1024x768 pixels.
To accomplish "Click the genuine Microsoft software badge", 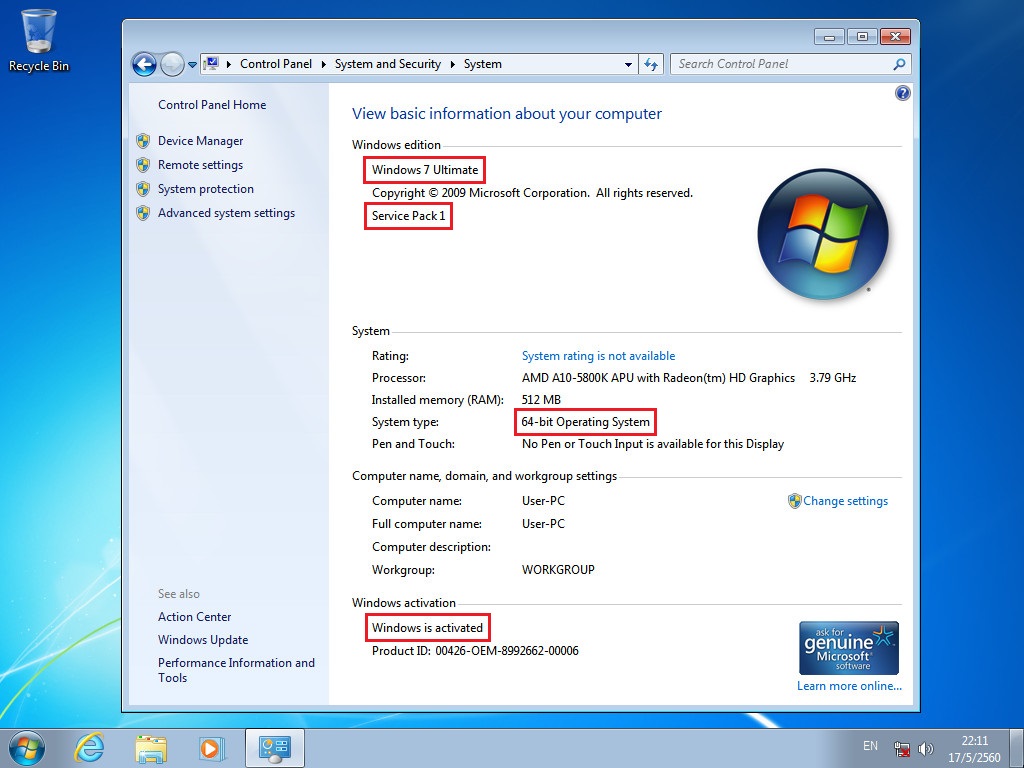I will pyautogui.click(x=849, y=648).
